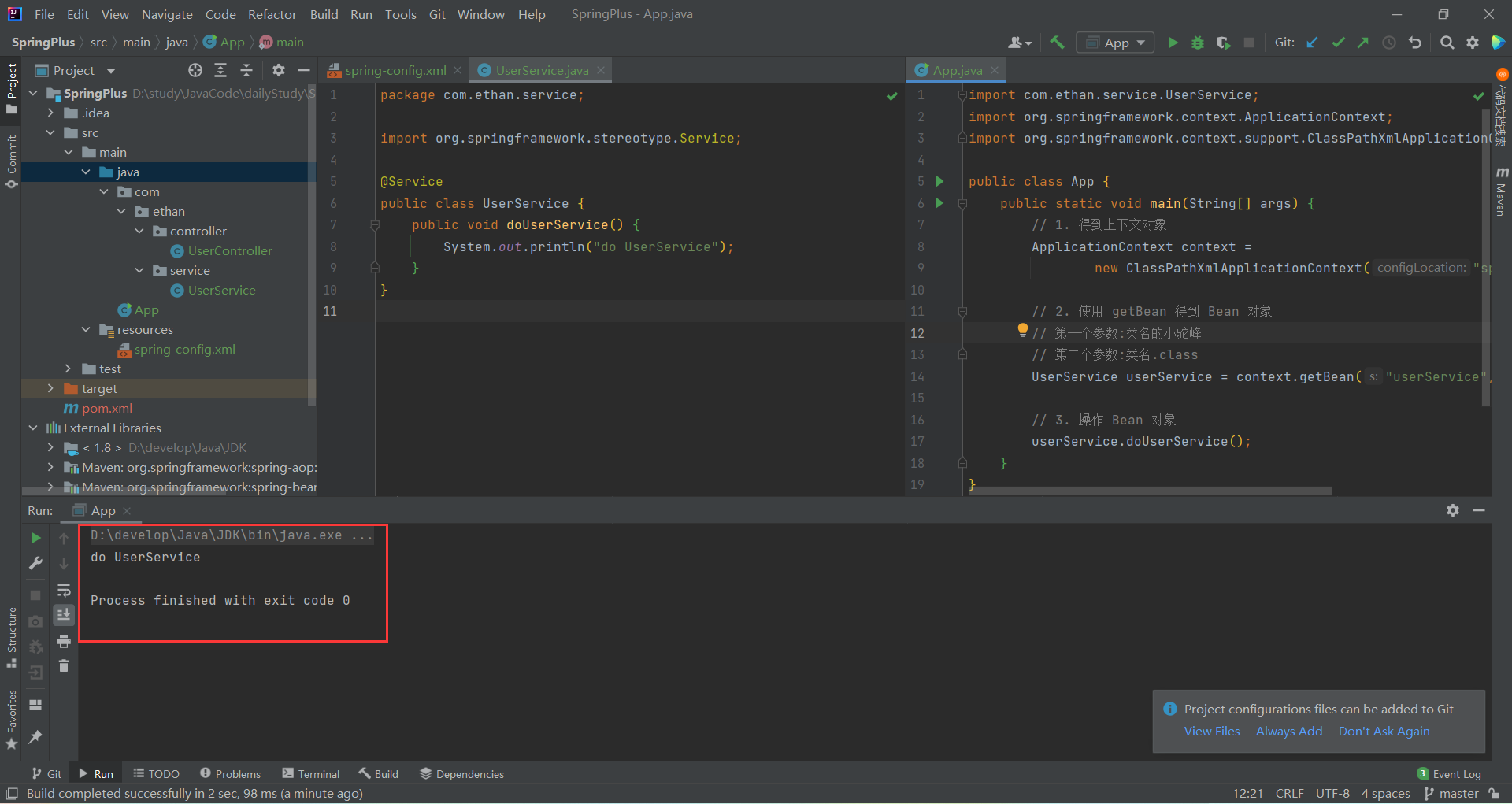Expand all in Project panel toolbar
Image resolution: width=1512 pixels, height=804 pixels.
click(220, 70)
